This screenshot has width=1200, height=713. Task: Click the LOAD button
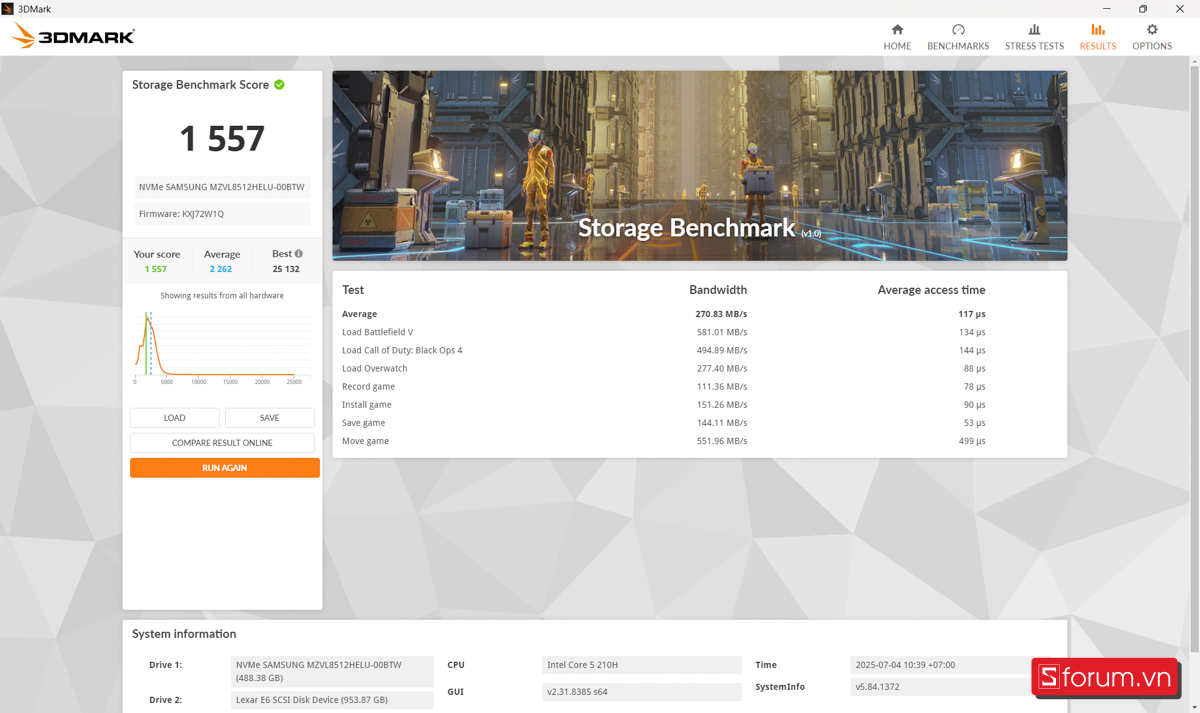pyautogui.click(x=175, y=418)
